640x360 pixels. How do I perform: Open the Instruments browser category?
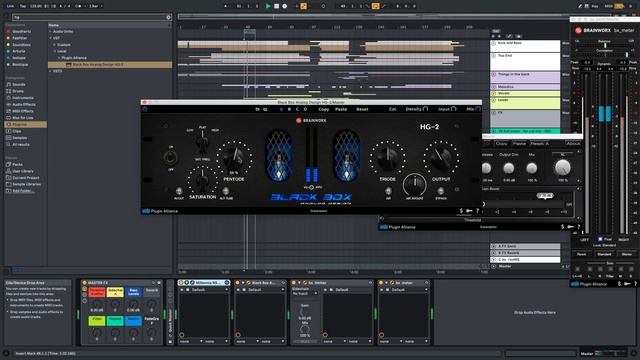[23, 98]
